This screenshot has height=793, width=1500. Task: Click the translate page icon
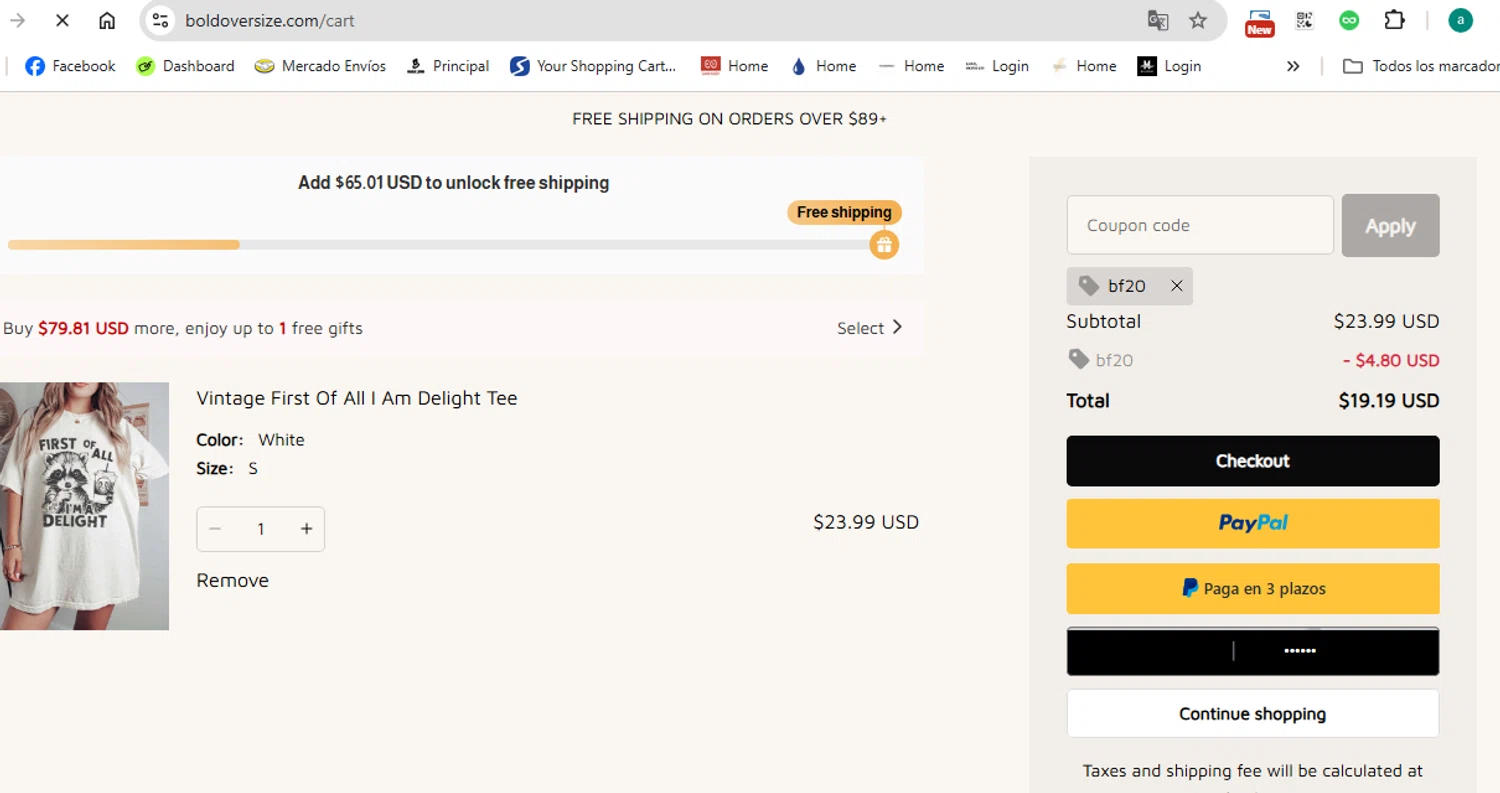1158,20
